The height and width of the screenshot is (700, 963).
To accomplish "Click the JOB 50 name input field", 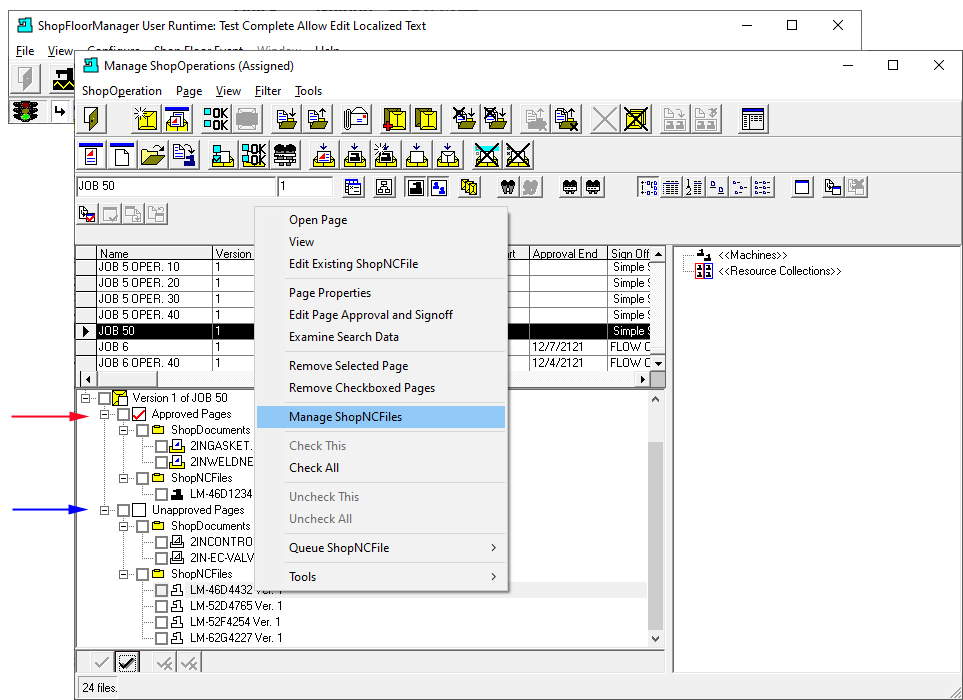I will coord(176,186).
